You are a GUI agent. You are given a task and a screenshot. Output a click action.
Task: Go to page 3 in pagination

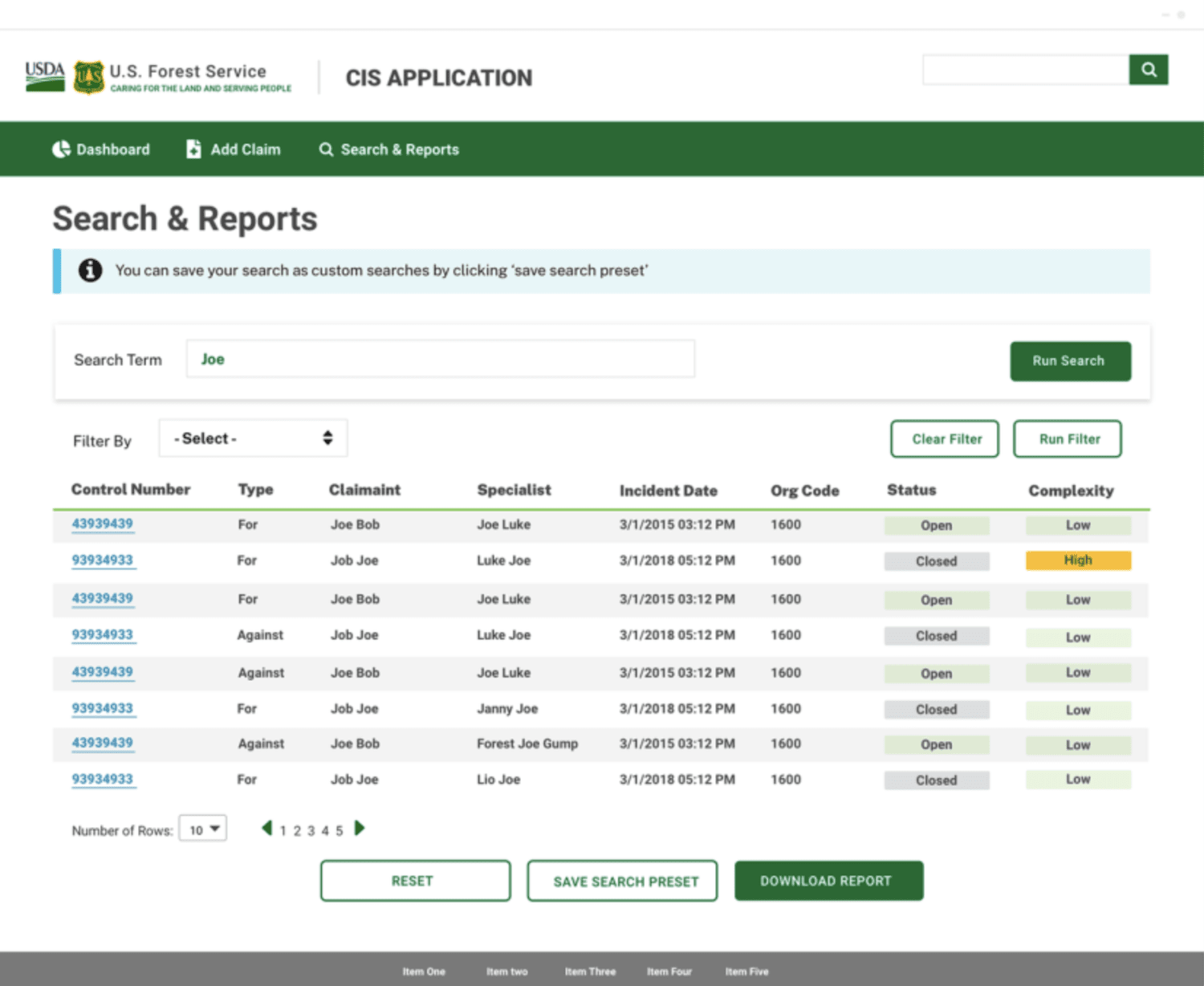click(x=311, y=831)
